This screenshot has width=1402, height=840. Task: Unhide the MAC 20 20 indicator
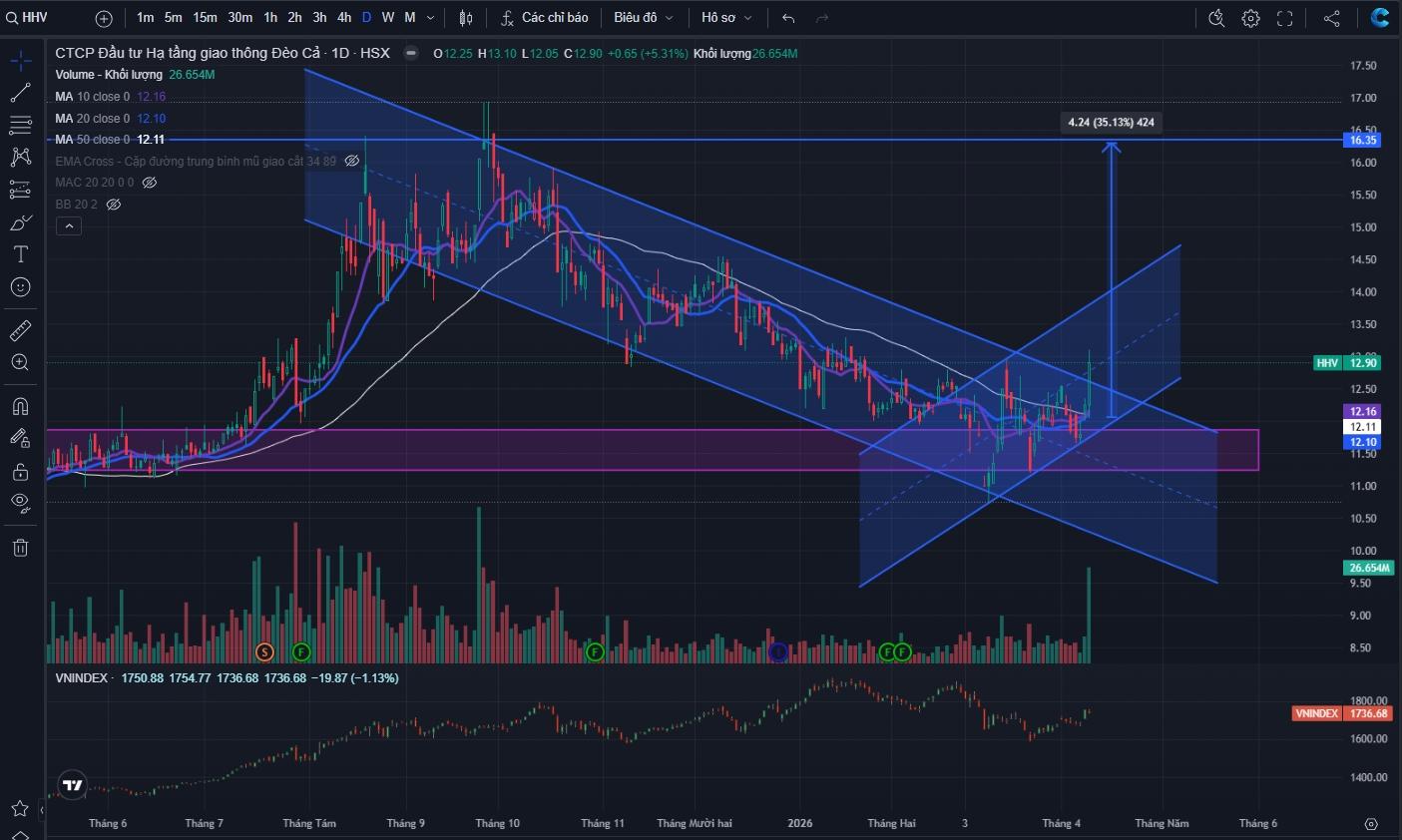coord(150,183)
